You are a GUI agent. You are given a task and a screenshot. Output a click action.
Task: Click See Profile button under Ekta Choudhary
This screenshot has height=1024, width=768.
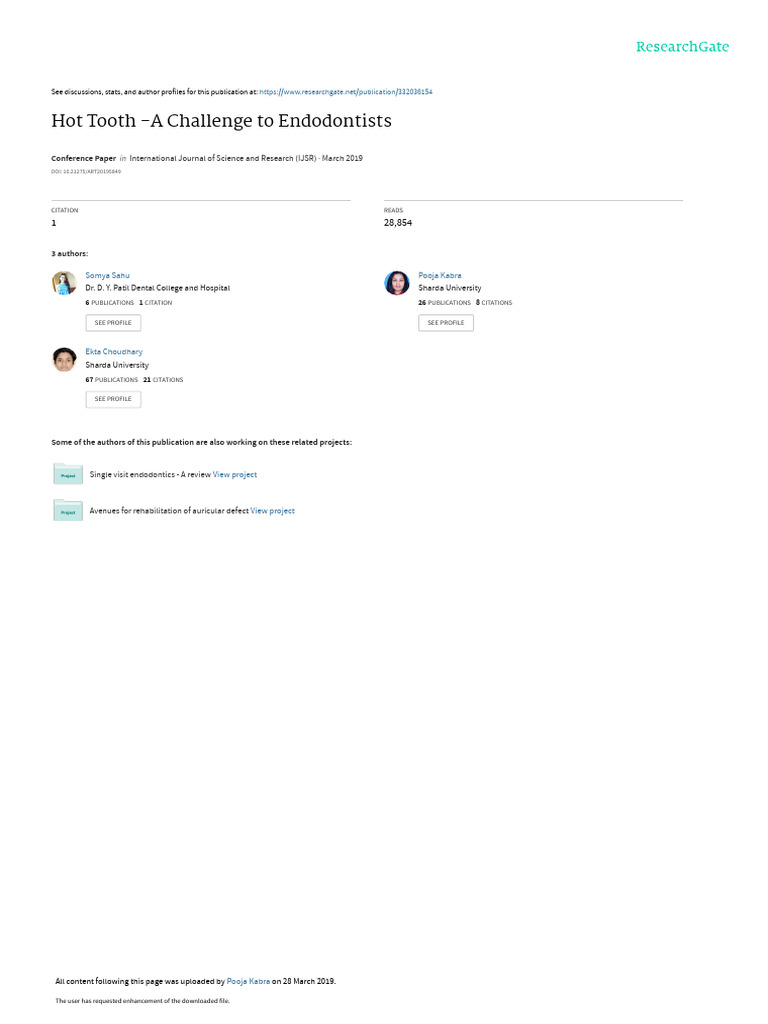tap(113, 399)
